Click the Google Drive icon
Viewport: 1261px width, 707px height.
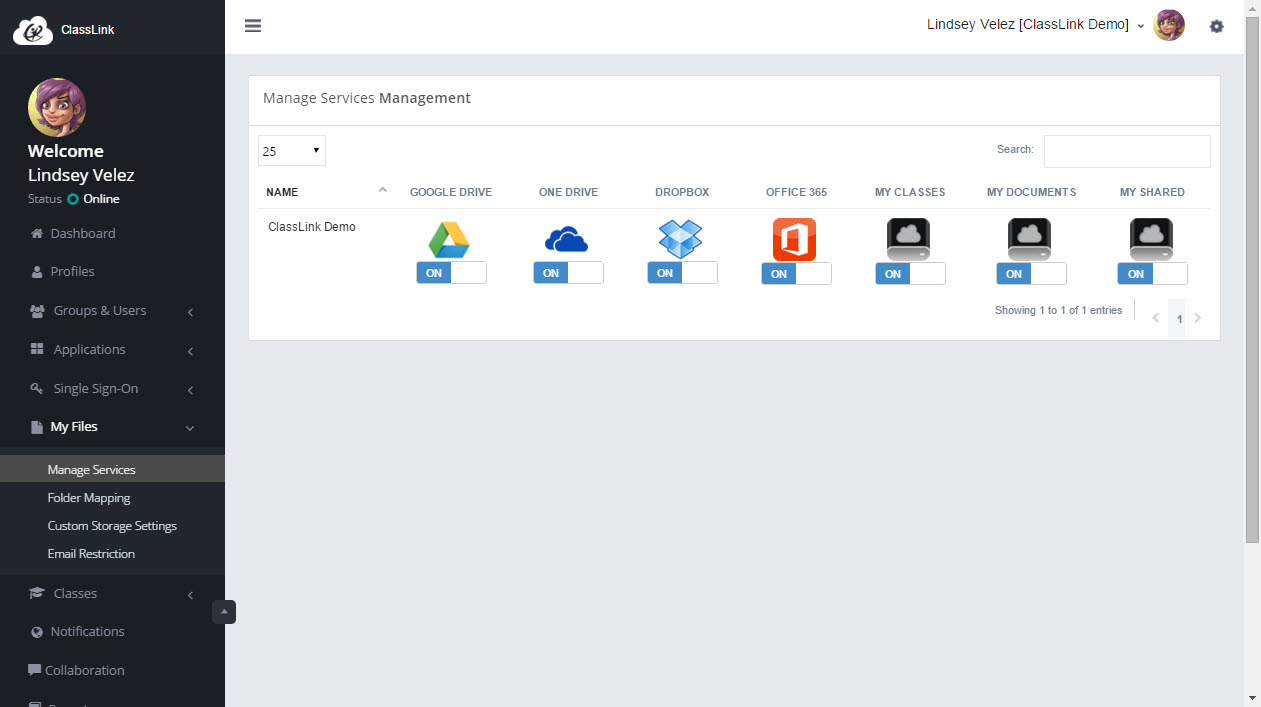pos(449,240)
